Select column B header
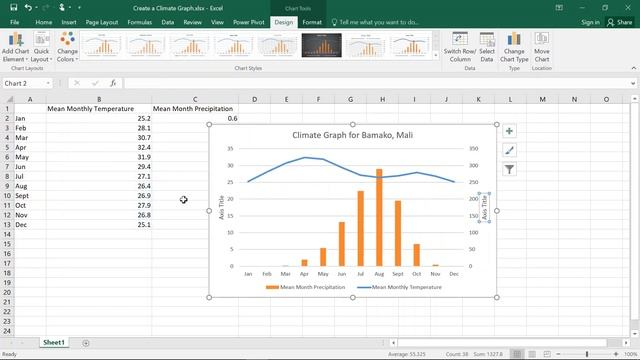The image size is (640, 360). (99, 99)
